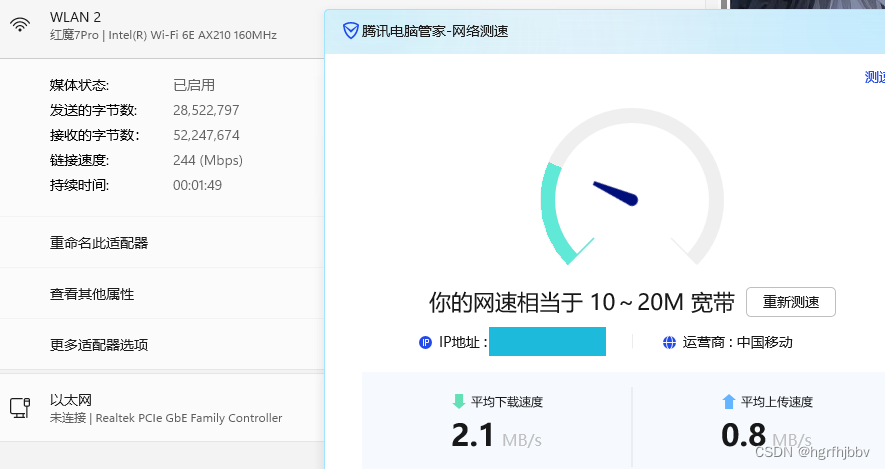Click the blue upload arrow icon
The height and width of the screenshot is (469, 885).
click(x=729, y=401)
